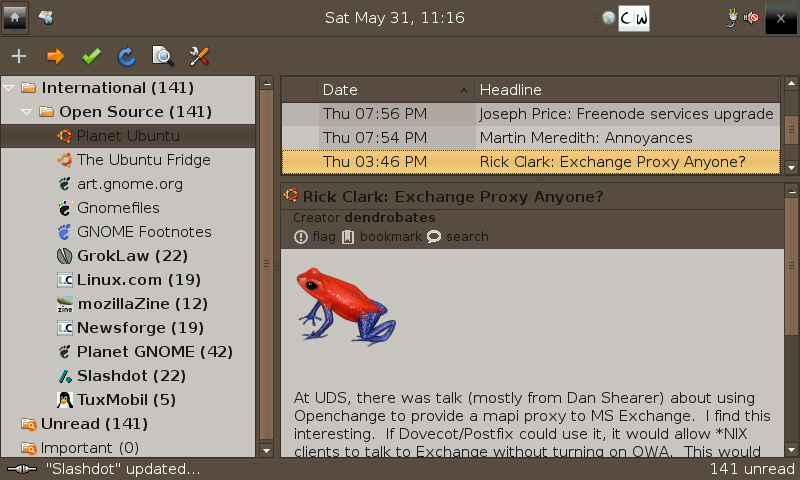The width and height of the screenshot is (800, 480).
Task: Select the Open Source (141) folder label
Action: [x=135, y=112]
